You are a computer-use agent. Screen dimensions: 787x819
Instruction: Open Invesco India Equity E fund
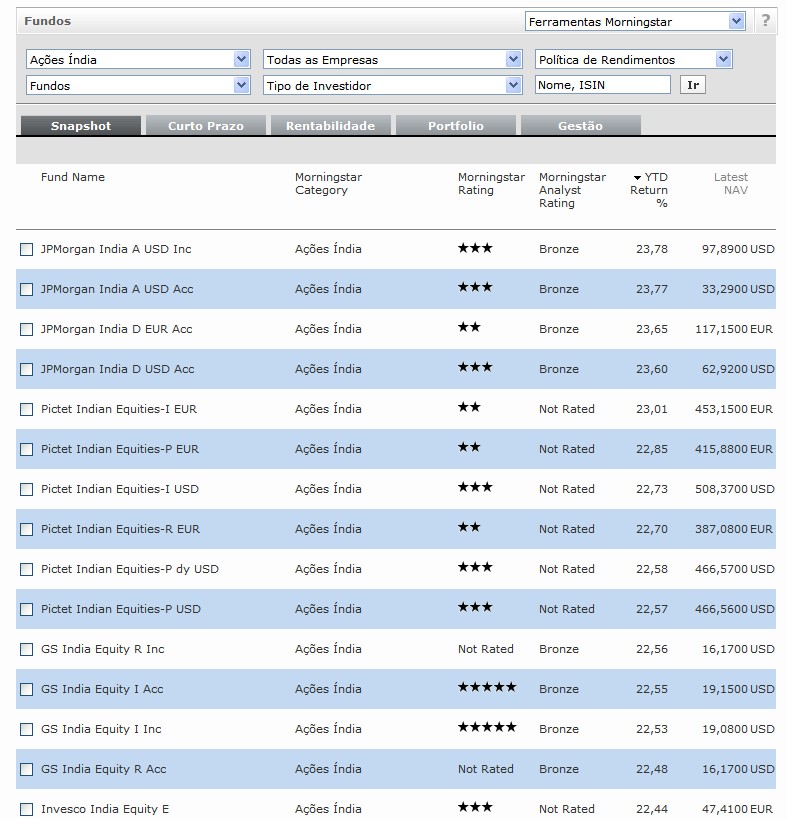coord(105,809)
